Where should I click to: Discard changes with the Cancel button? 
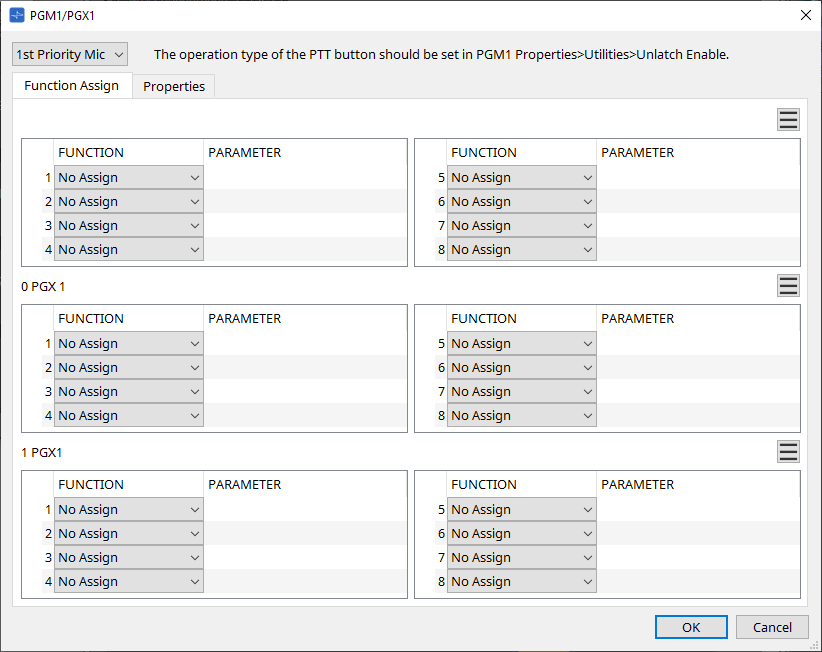(772, 627)
